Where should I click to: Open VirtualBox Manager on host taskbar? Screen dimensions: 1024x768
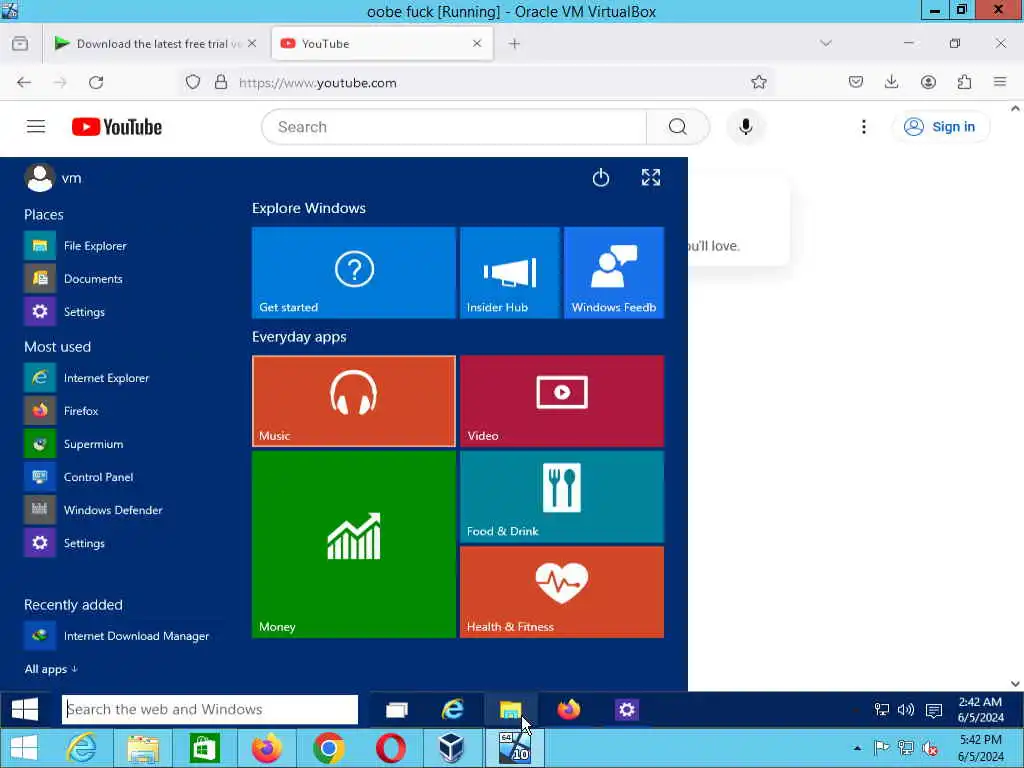451,748
